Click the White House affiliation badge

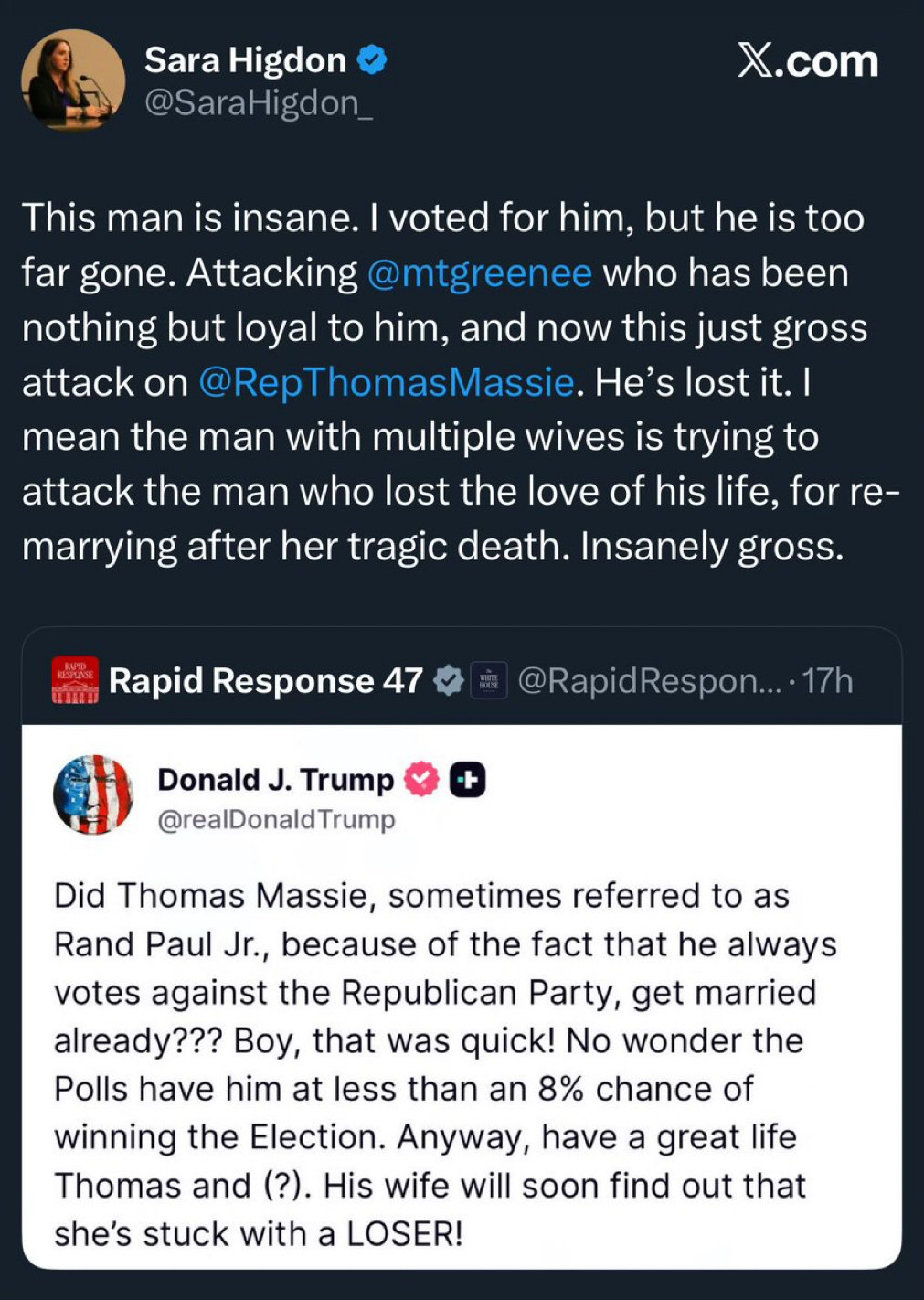coord(488,681)
